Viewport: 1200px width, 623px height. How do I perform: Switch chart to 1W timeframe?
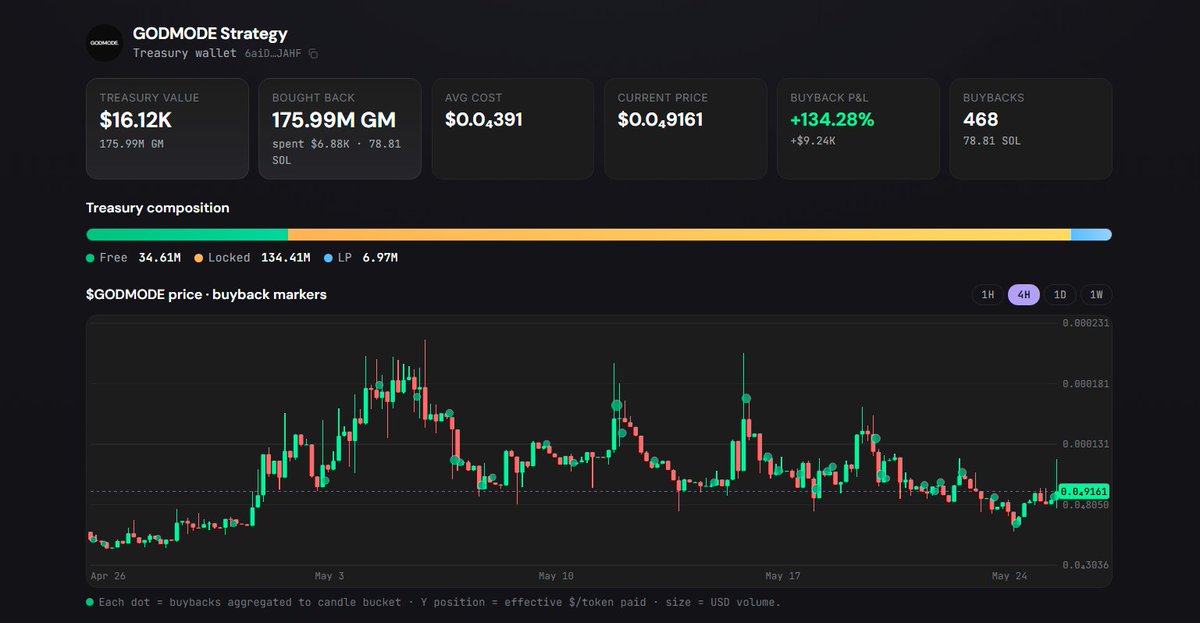pyautogui.click(x=1096, y=295)
